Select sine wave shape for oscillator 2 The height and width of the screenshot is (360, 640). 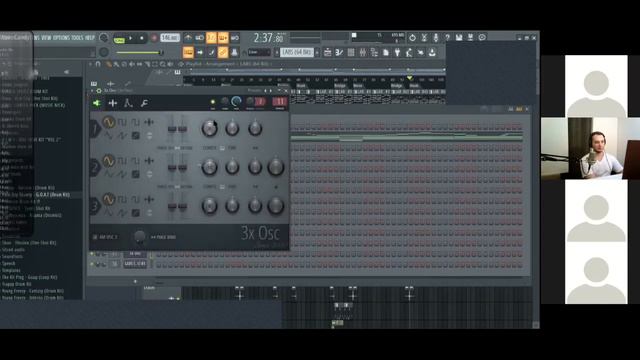[109, 161]
